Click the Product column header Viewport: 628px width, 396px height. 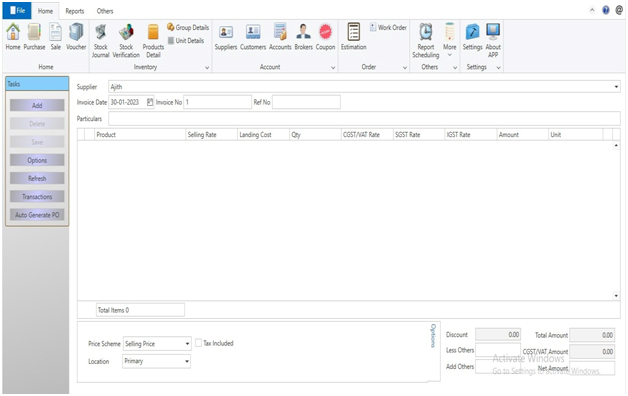(140, 135)
